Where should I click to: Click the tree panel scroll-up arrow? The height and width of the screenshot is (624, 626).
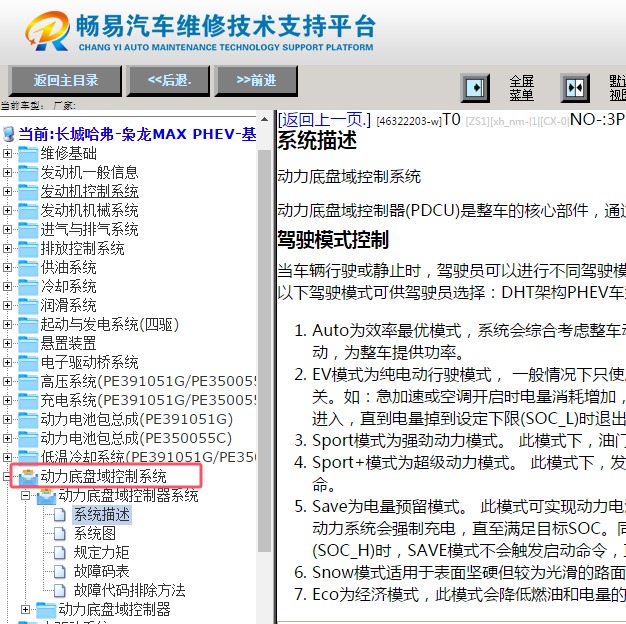(264, 119)
